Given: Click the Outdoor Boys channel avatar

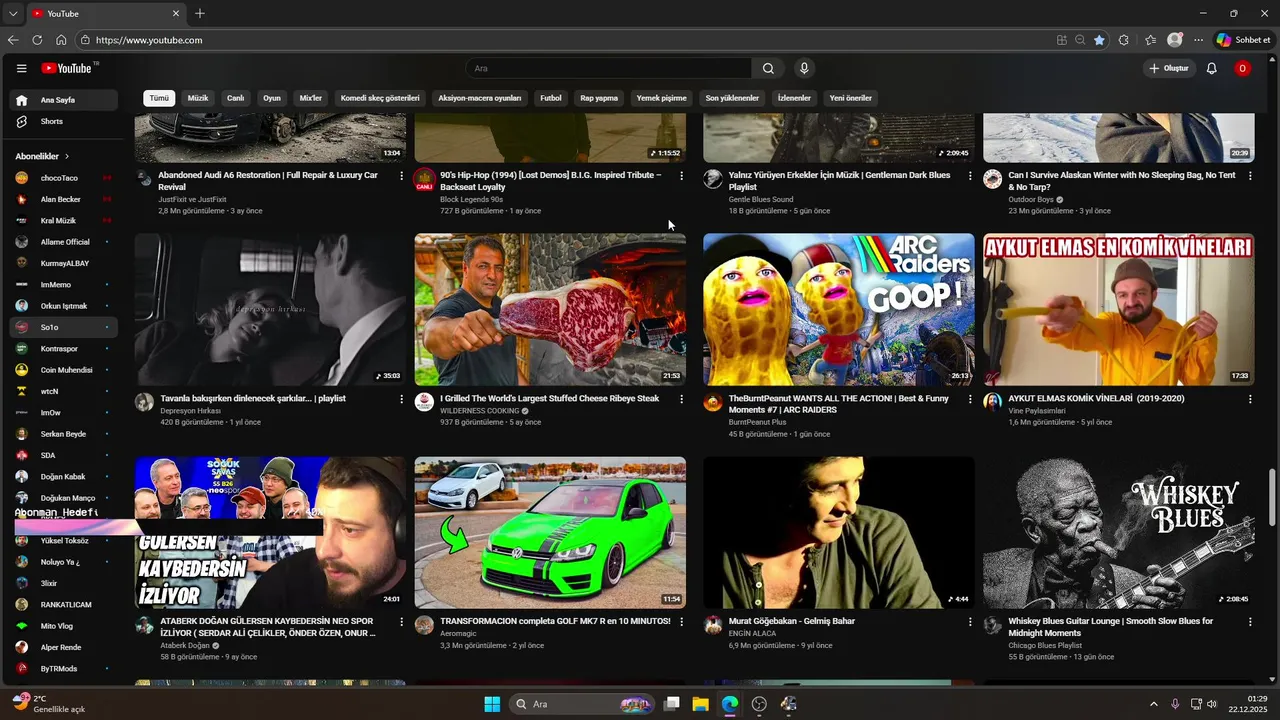Looking at the screenshot, I should click(992, 179).
